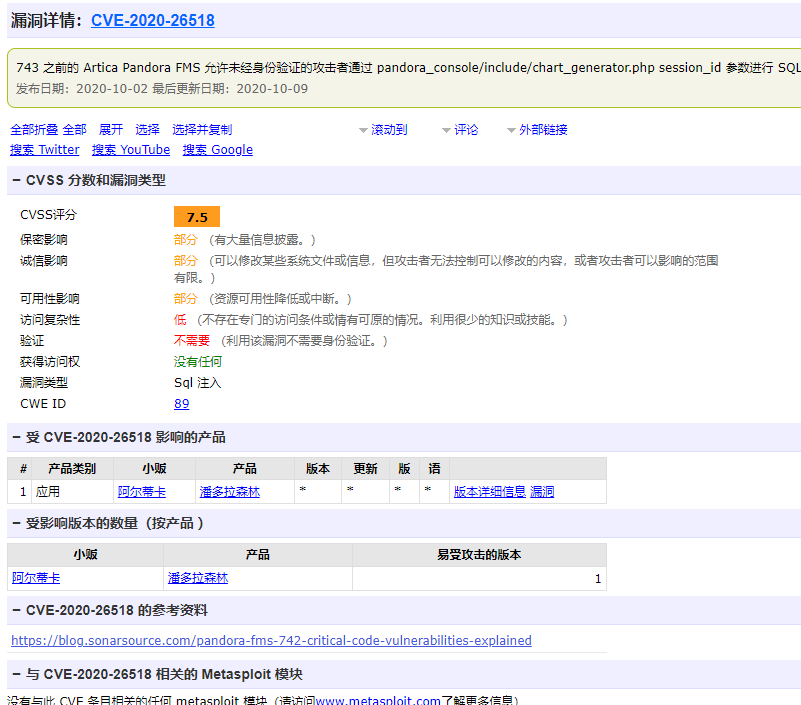Click the 选择并复制 link
This screenshot has height=705, width=801.
click(x=202, y=130)
